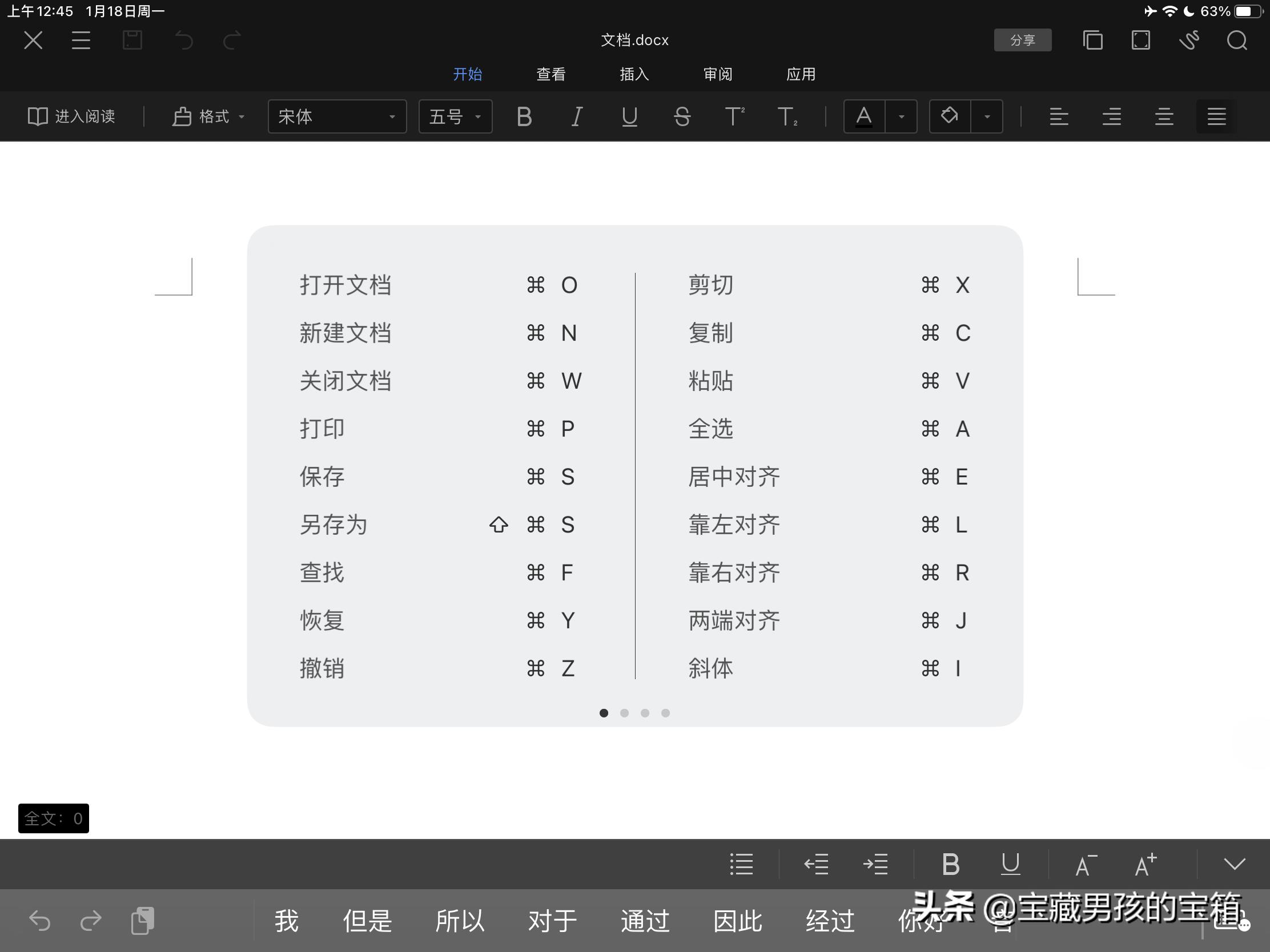Open the 格式 format options
This screenshot has width=1270, height=952.
[207, 116]
